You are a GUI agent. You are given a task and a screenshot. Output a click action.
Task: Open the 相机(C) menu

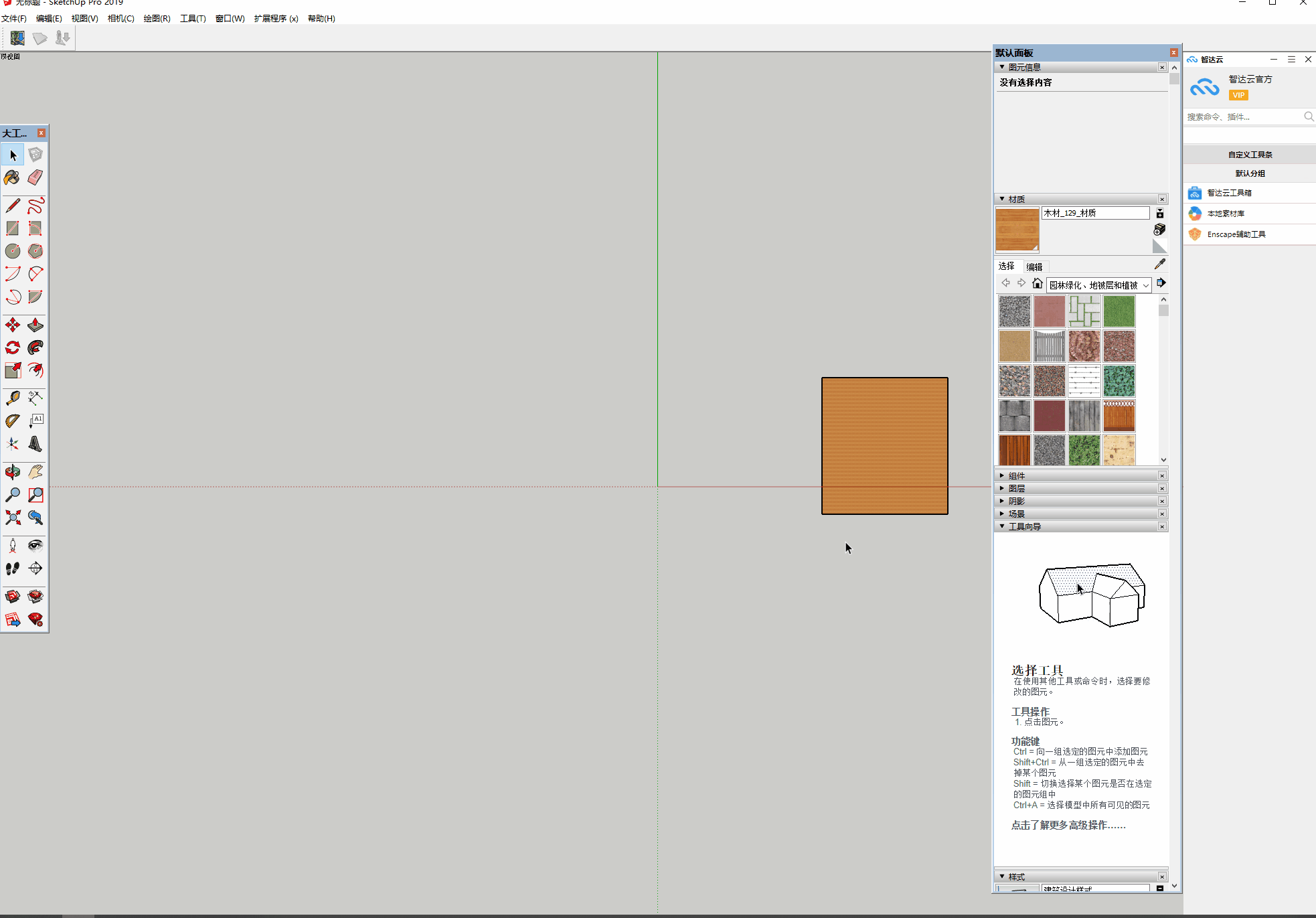coord(120,18)
